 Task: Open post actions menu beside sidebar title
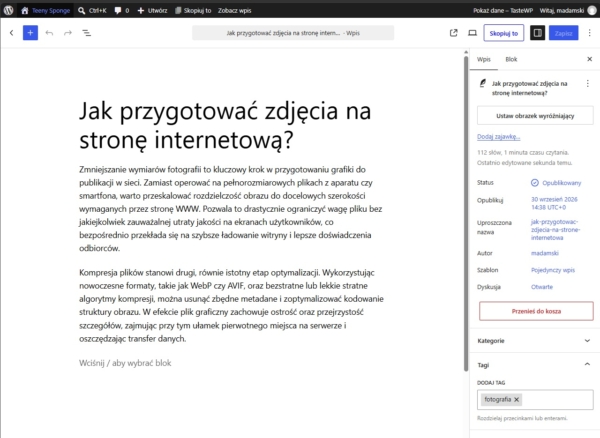(x=587, y=83)
